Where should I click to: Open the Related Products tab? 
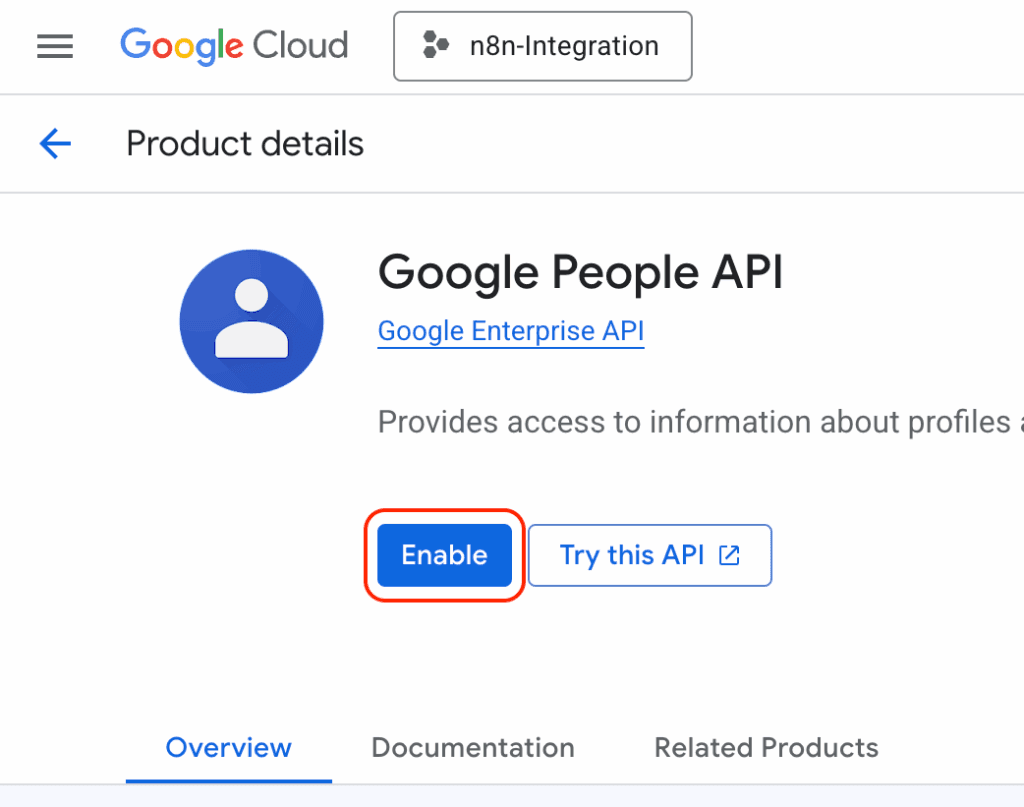click(765, 747)
